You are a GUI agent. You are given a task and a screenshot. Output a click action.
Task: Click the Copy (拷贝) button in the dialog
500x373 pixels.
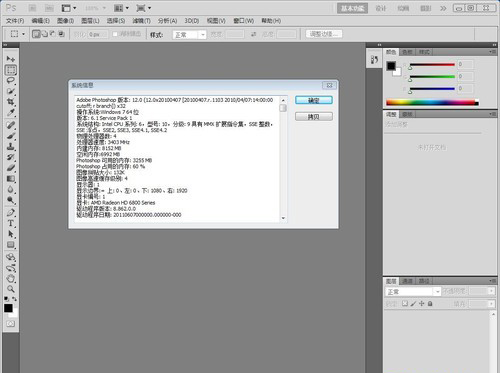tap(314, 117)
